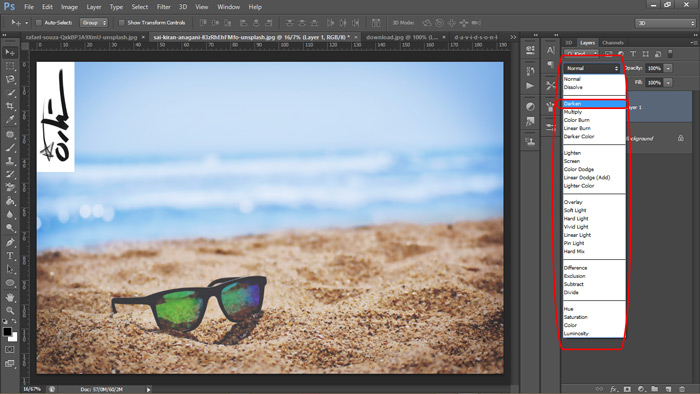Image resolution: width=700 pixels, height=394 pixels.
Task: Swap foreground and background colors
Action: [14, 321]
